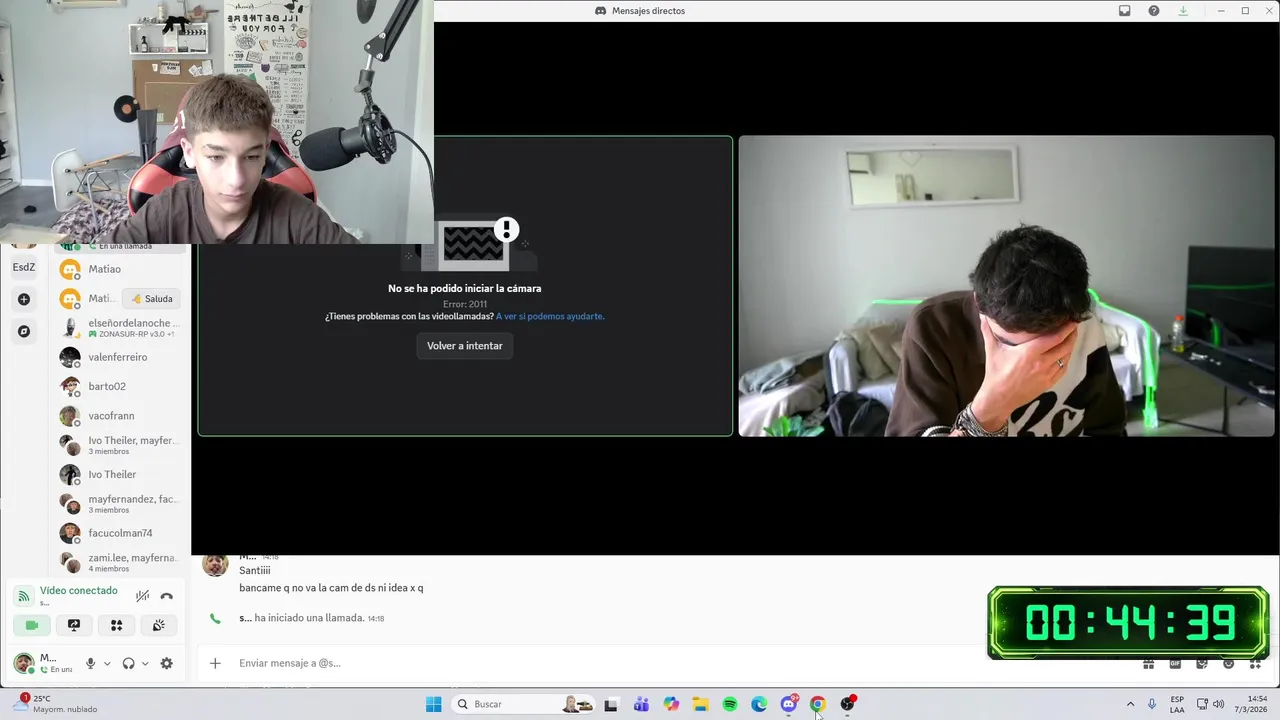Viewport: 1280px width, 720px height.
Task: Explore discoverable servers compass icon
Action: click(24, 331)
